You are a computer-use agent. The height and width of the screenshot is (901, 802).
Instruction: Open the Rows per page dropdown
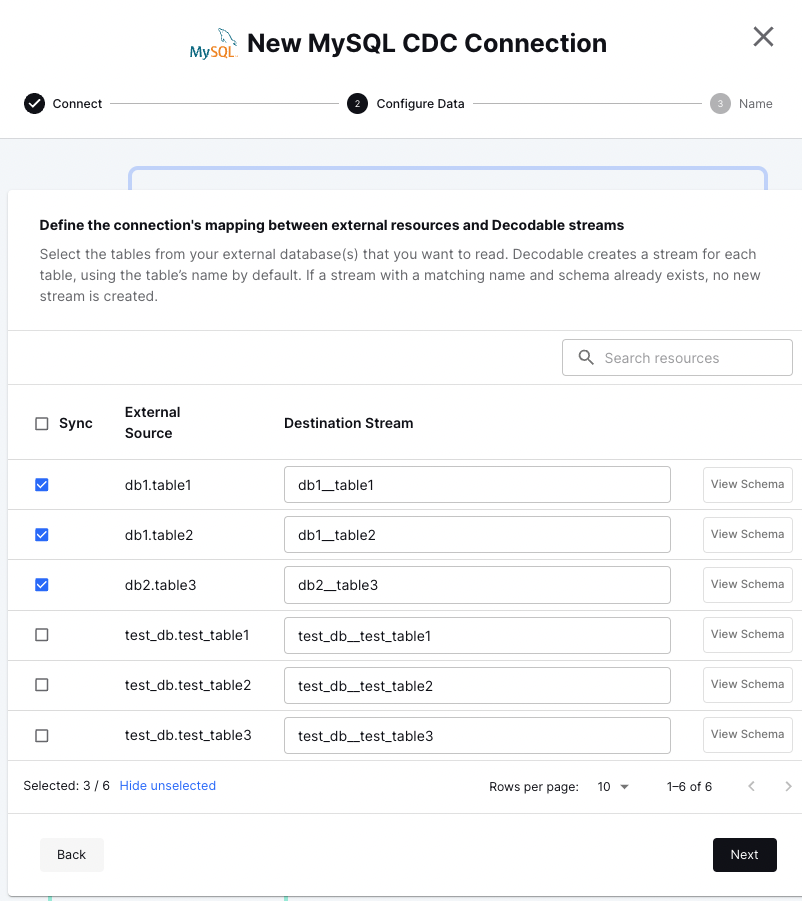pos(613,787)
